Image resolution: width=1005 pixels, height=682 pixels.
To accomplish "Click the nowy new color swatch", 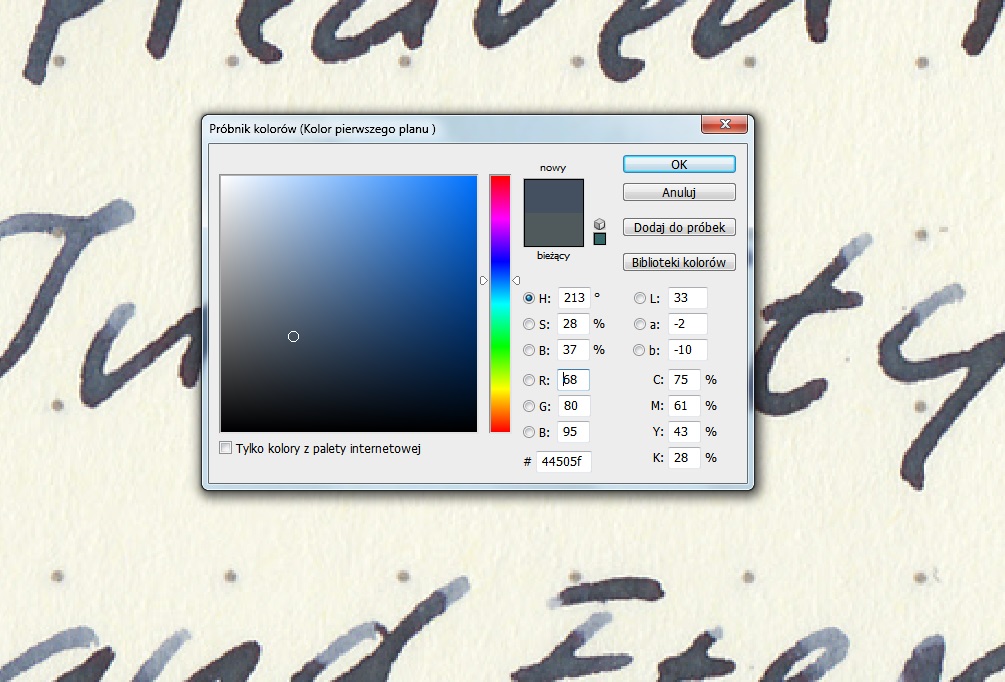I will 553,195.
